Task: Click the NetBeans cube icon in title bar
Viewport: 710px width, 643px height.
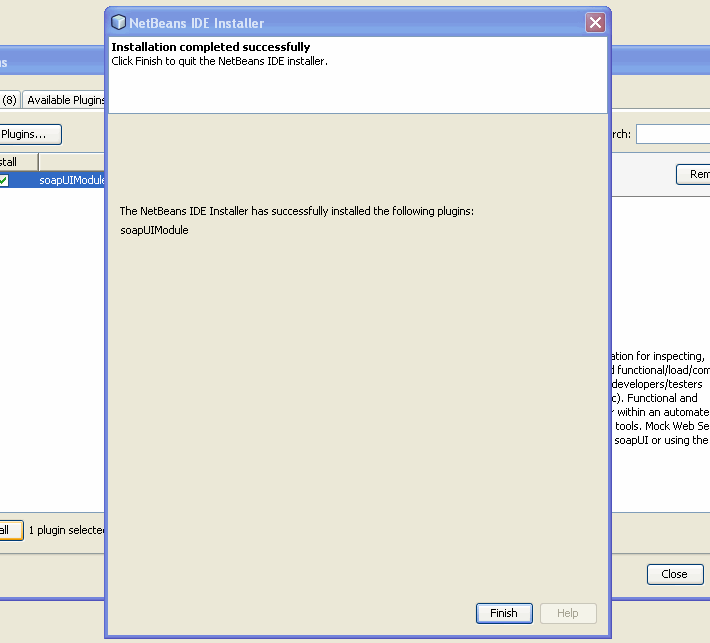Action: 119,22
